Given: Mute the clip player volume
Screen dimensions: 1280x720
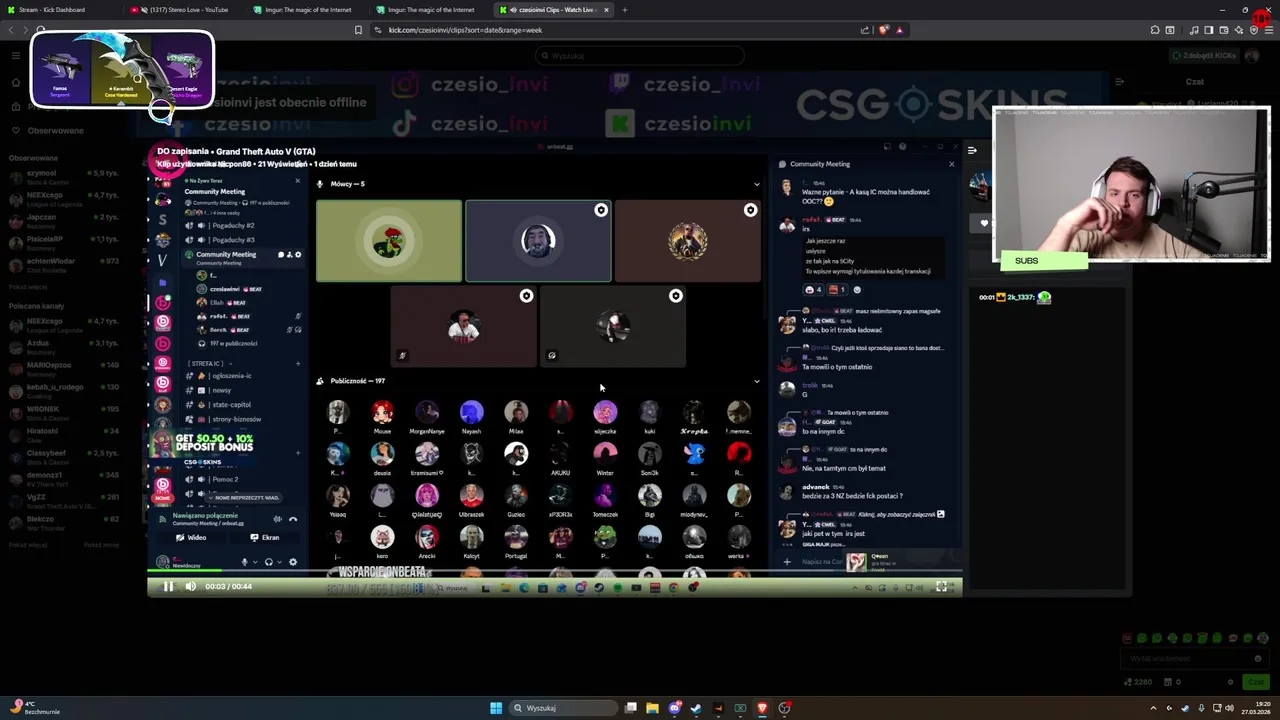Looking at the screenshot, I should point(190,587).
